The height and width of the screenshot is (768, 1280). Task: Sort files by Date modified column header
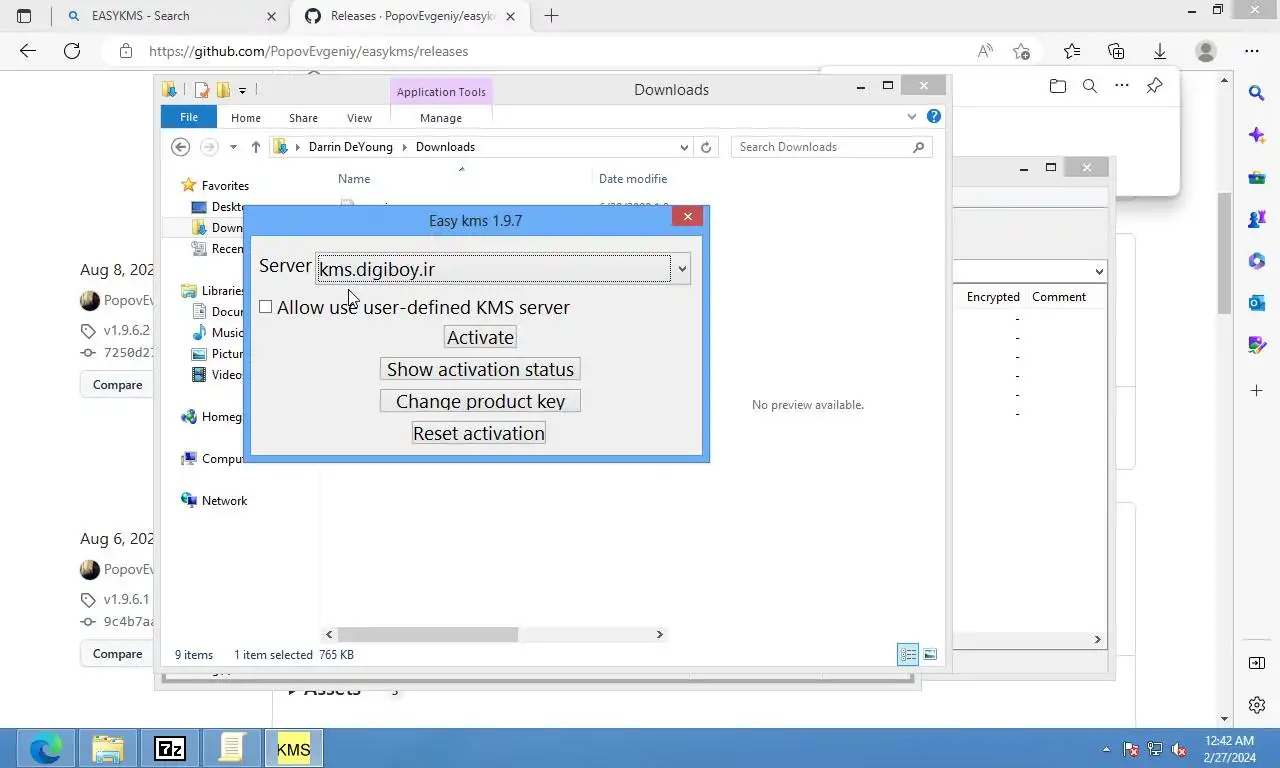[633, 179]
